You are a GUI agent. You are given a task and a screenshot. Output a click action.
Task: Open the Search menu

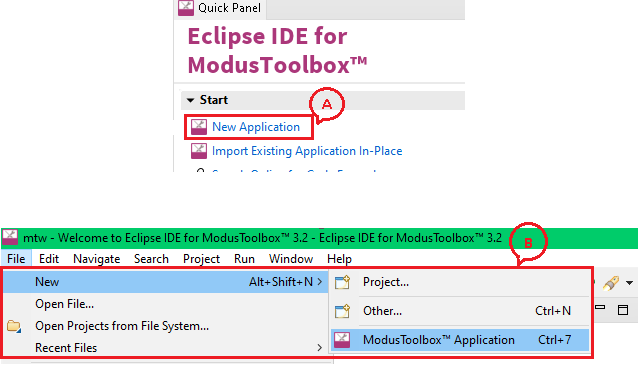click(x=151, y=259)
